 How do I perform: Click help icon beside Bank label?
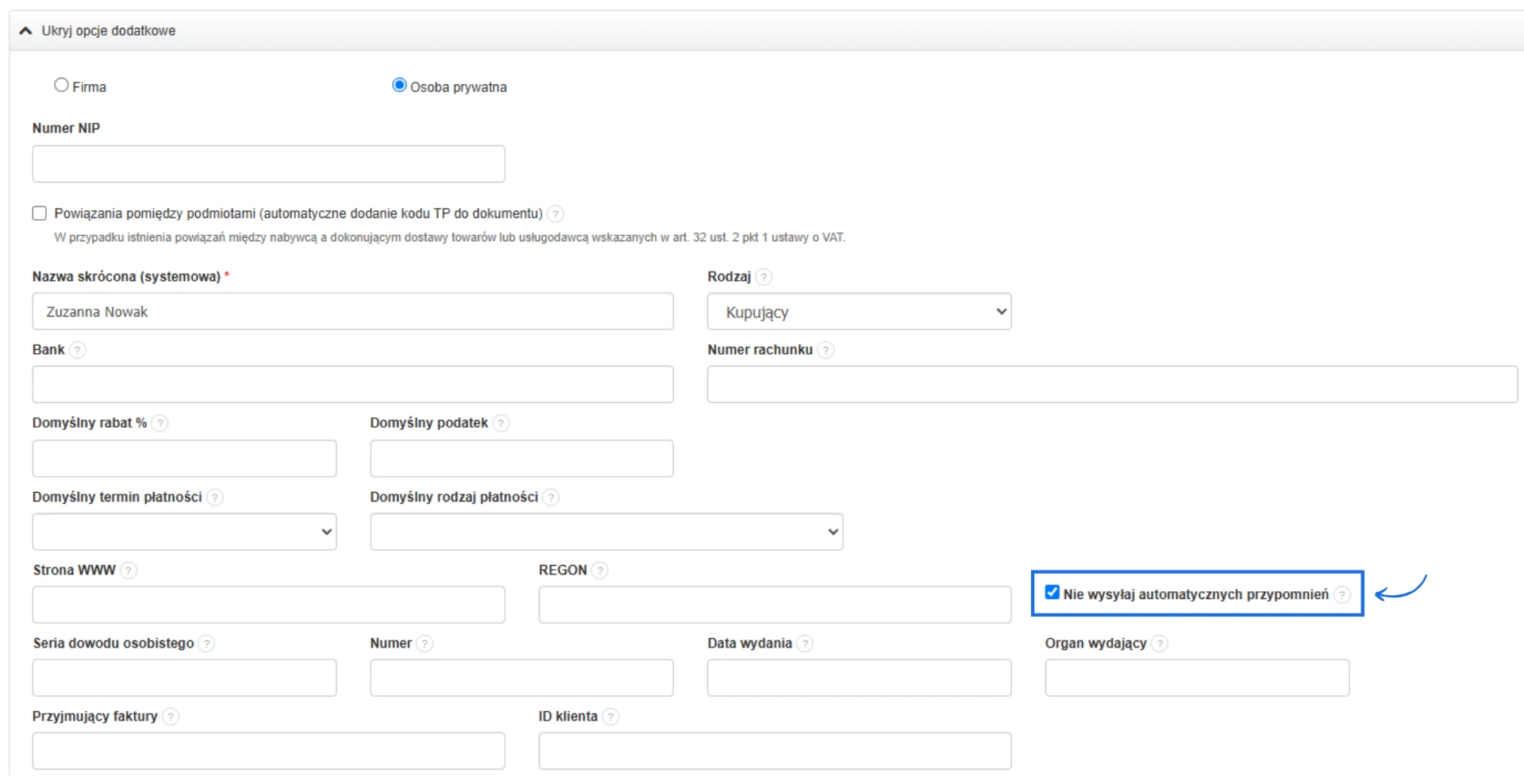coord(77,350)
